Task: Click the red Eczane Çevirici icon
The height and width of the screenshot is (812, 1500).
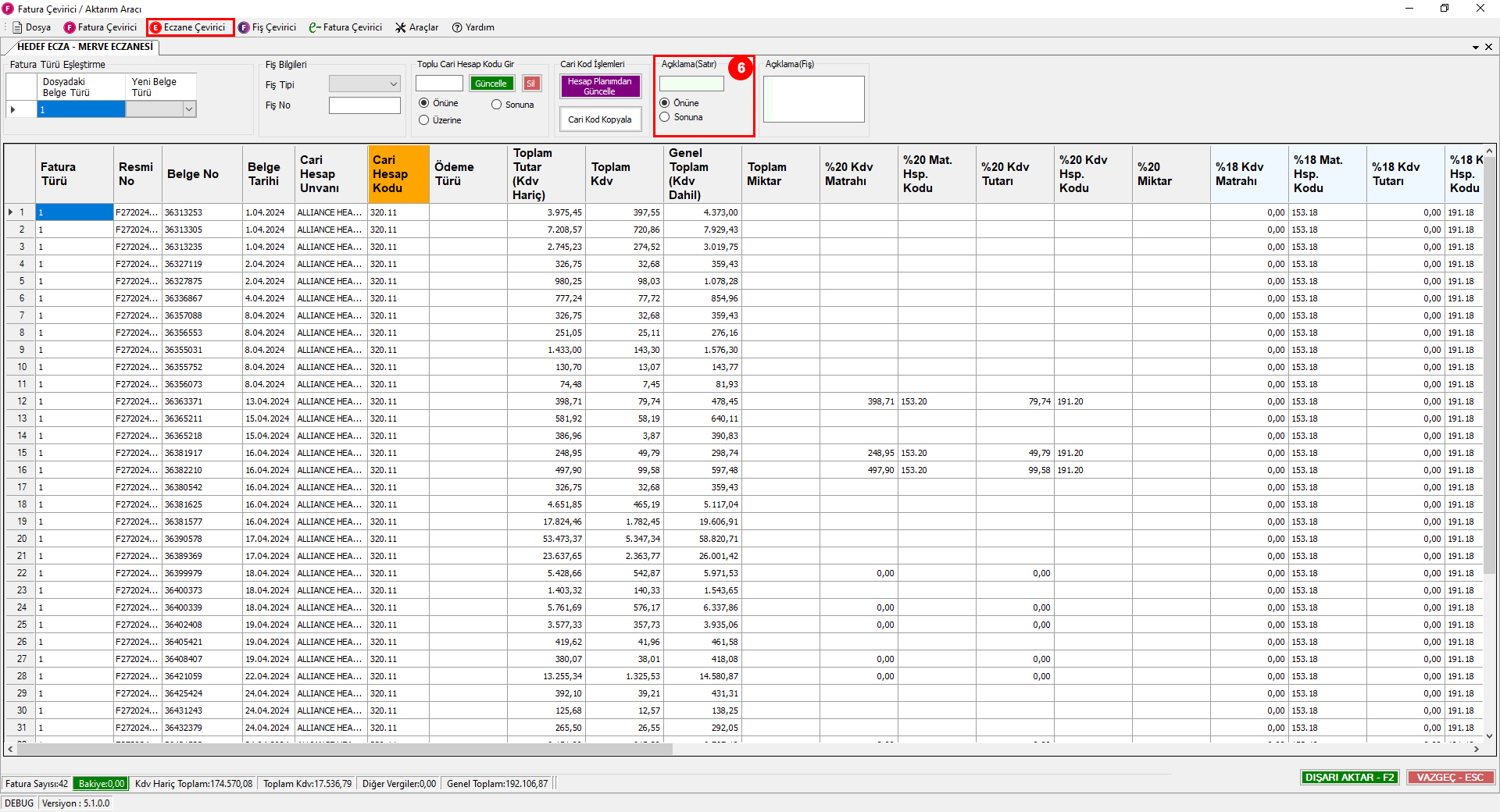Action: (x=155, y=27)
